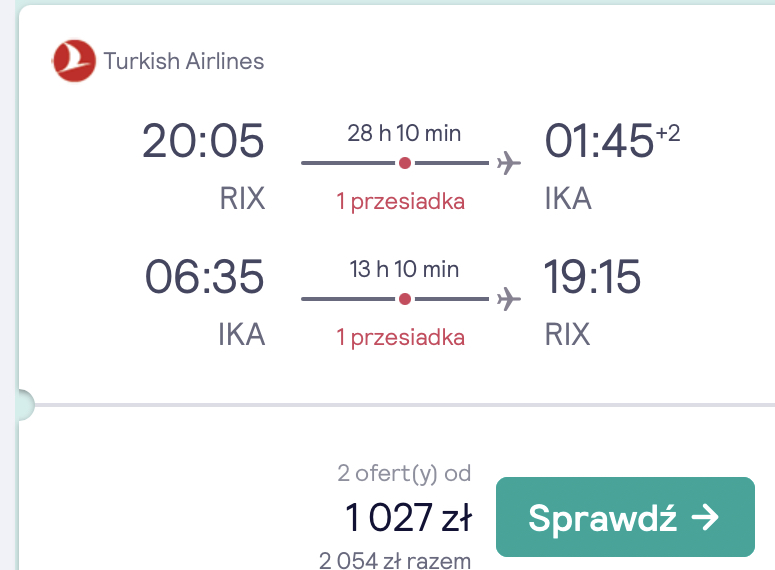
Task: Click the outbound flight airplane icon
Action: [x=509, y=163]
